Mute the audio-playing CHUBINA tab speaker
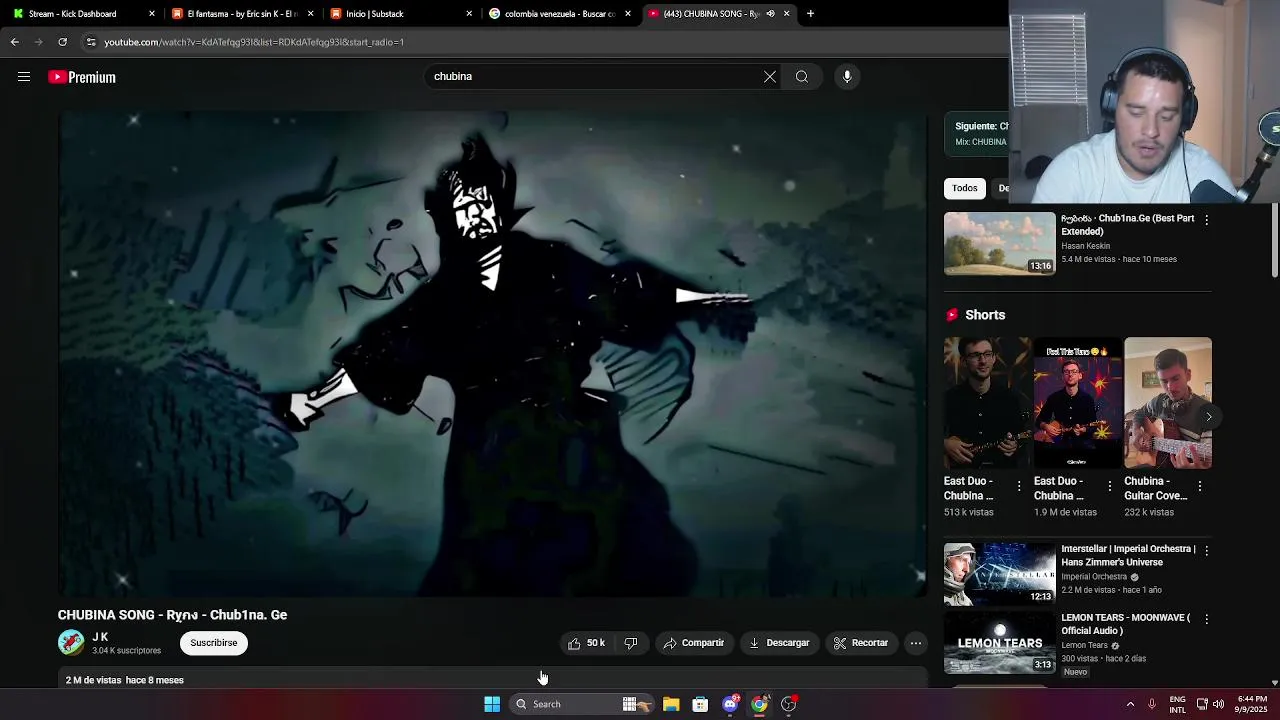 coord(770,14)
